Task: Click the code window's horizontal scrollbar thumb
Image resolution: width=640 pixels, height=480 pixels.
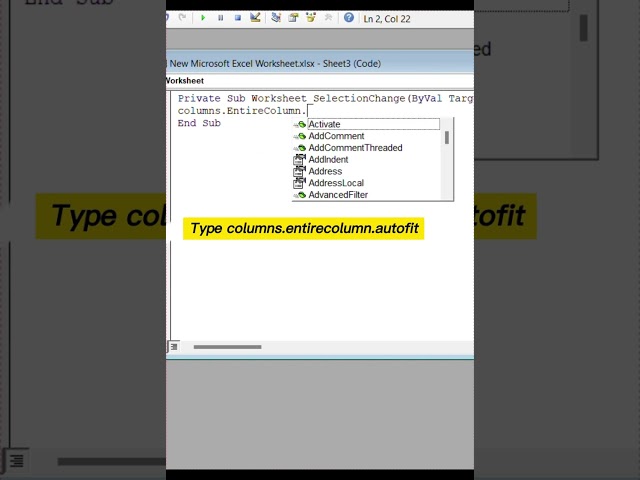Action: (227, 347)
